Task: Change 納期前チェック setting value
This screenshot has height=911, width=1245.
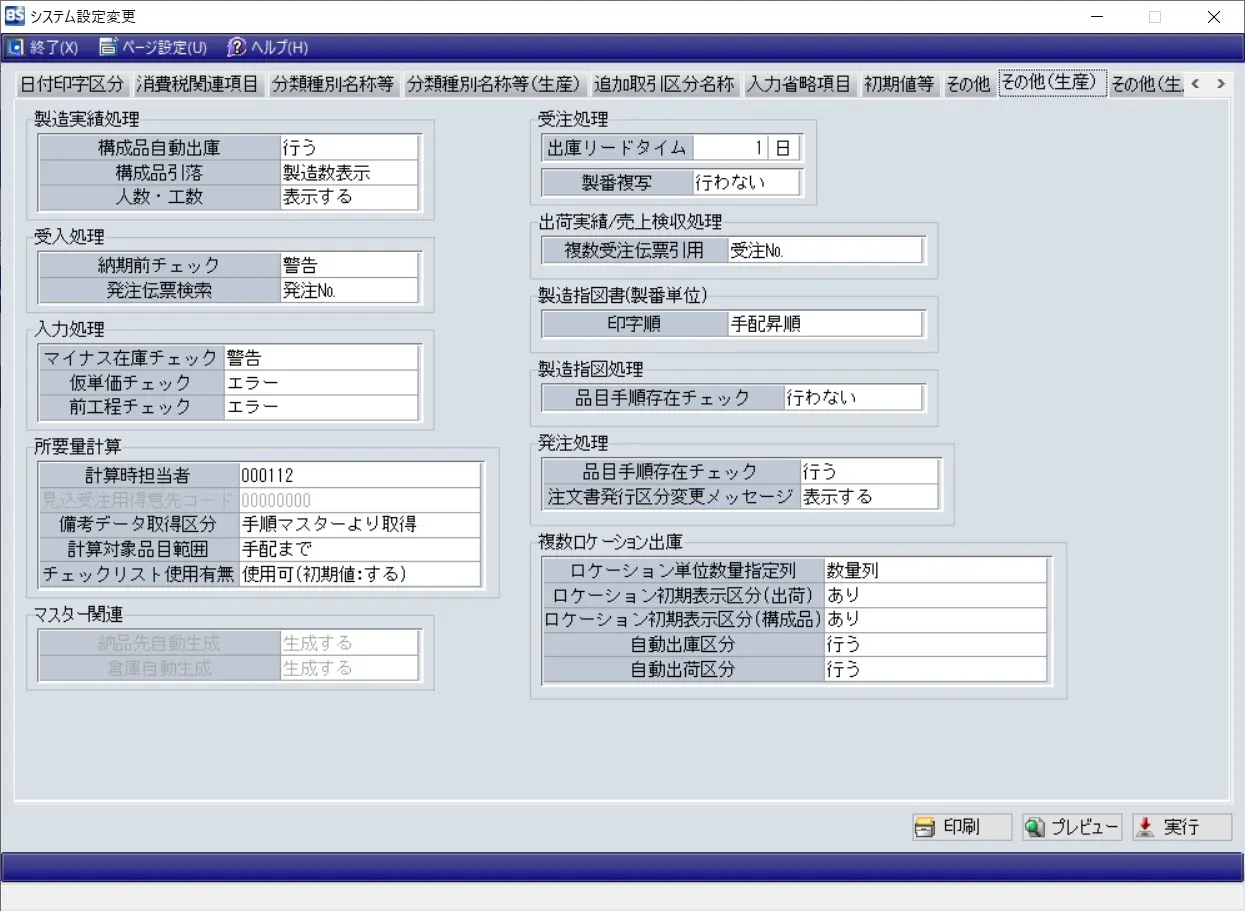Action: point(348,266)
